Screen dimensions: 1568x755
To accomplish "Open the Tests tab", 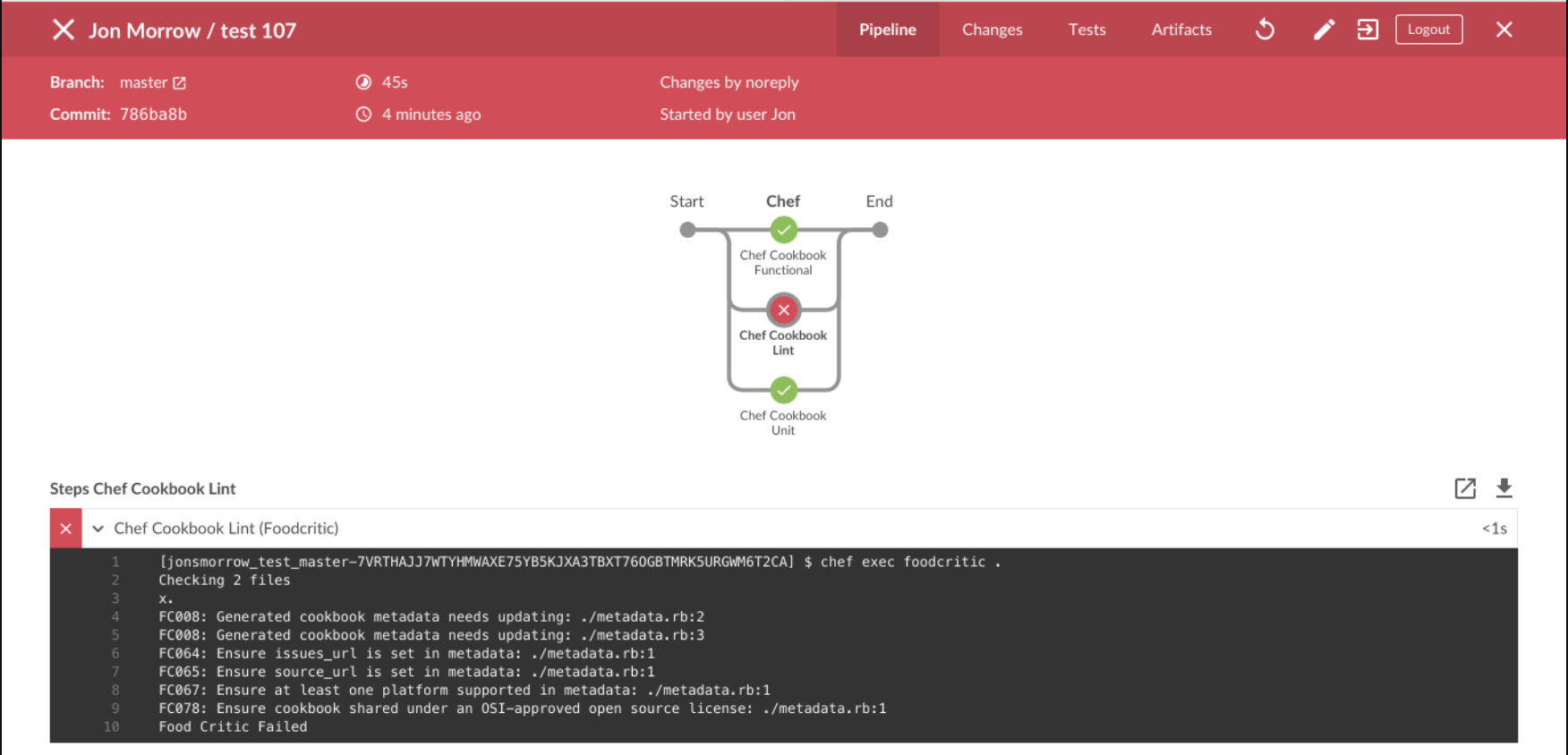I will pos(1087,30).
